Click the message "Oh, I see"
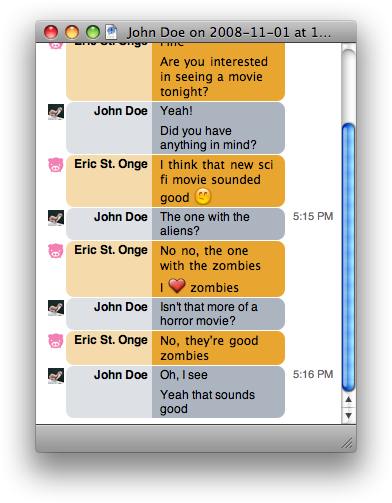Image resolution: width=392 pixels, height=503 pixels. pos(184,375)
